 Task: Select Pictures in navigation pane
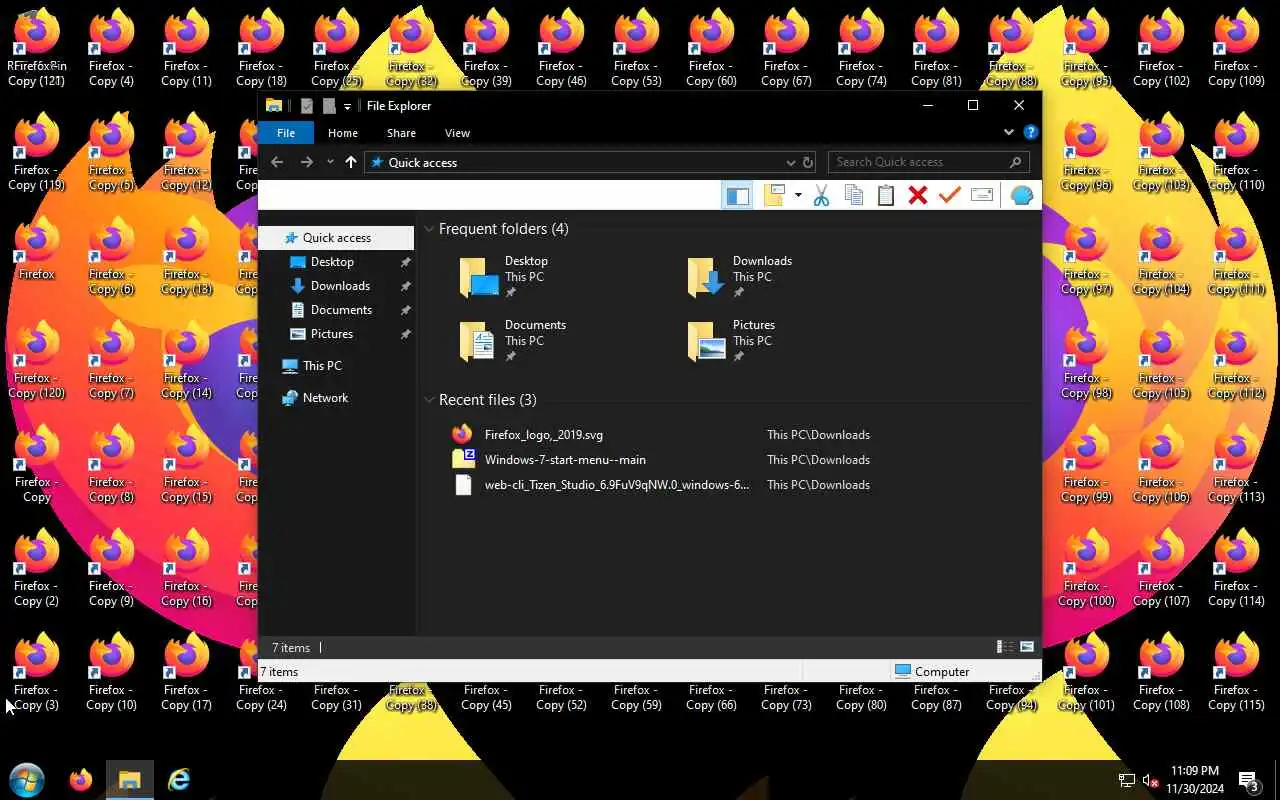336,334
